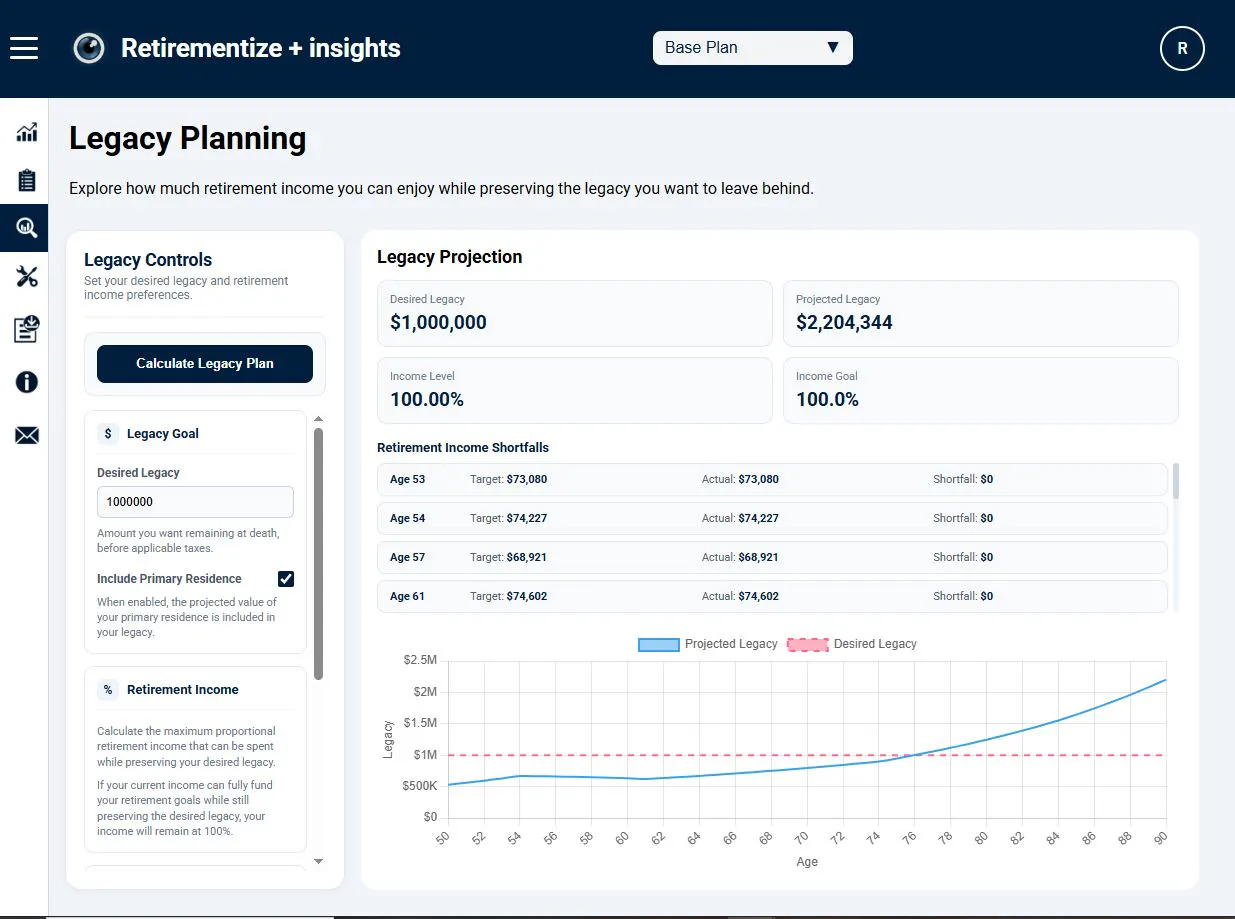Screen dimensions: 1235x919
Task: Click the percent icon beside Retirement Income
Action: (x=108, y=690)
